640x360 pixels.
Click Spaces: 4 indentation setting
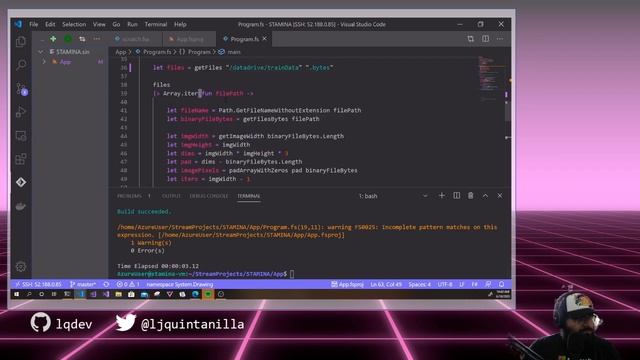point(420,284)
